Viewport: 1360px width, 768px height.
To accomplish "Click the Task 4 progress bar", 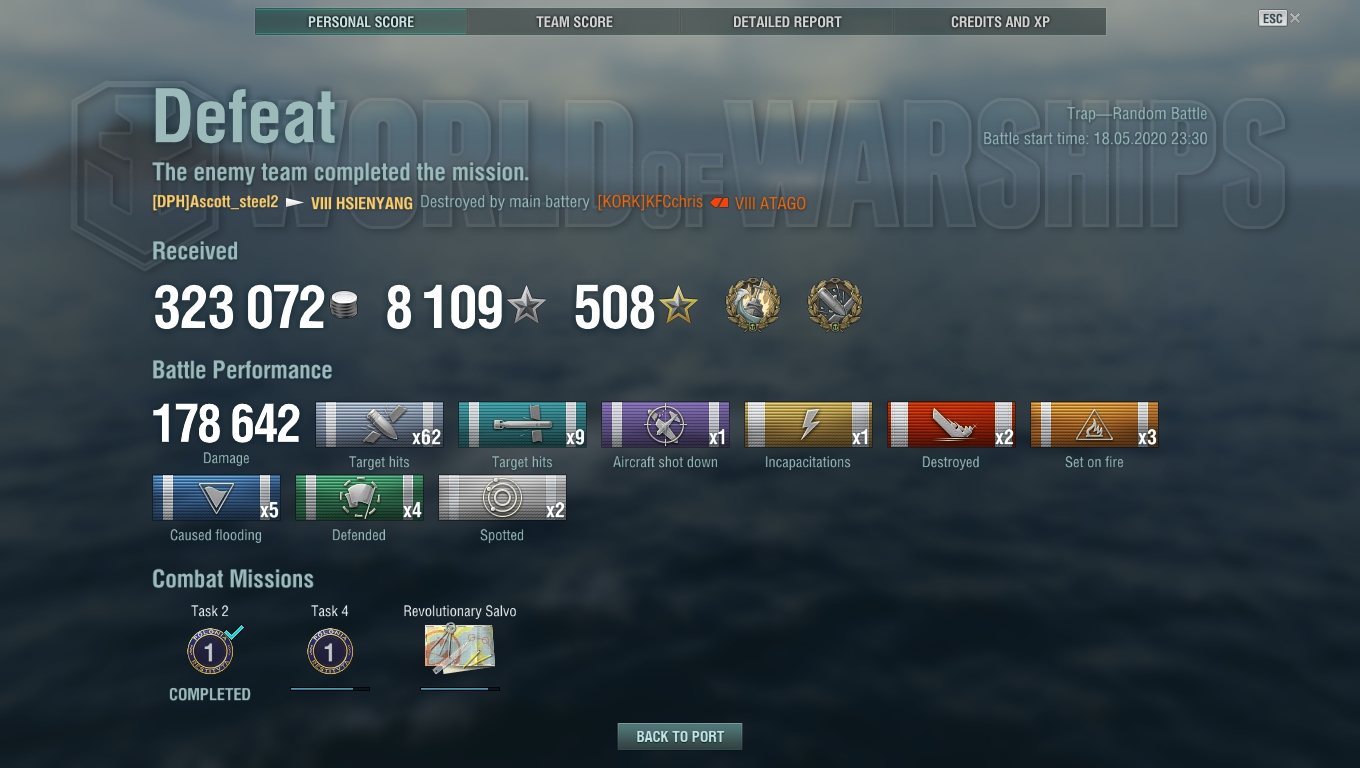I will coord(330,688).
